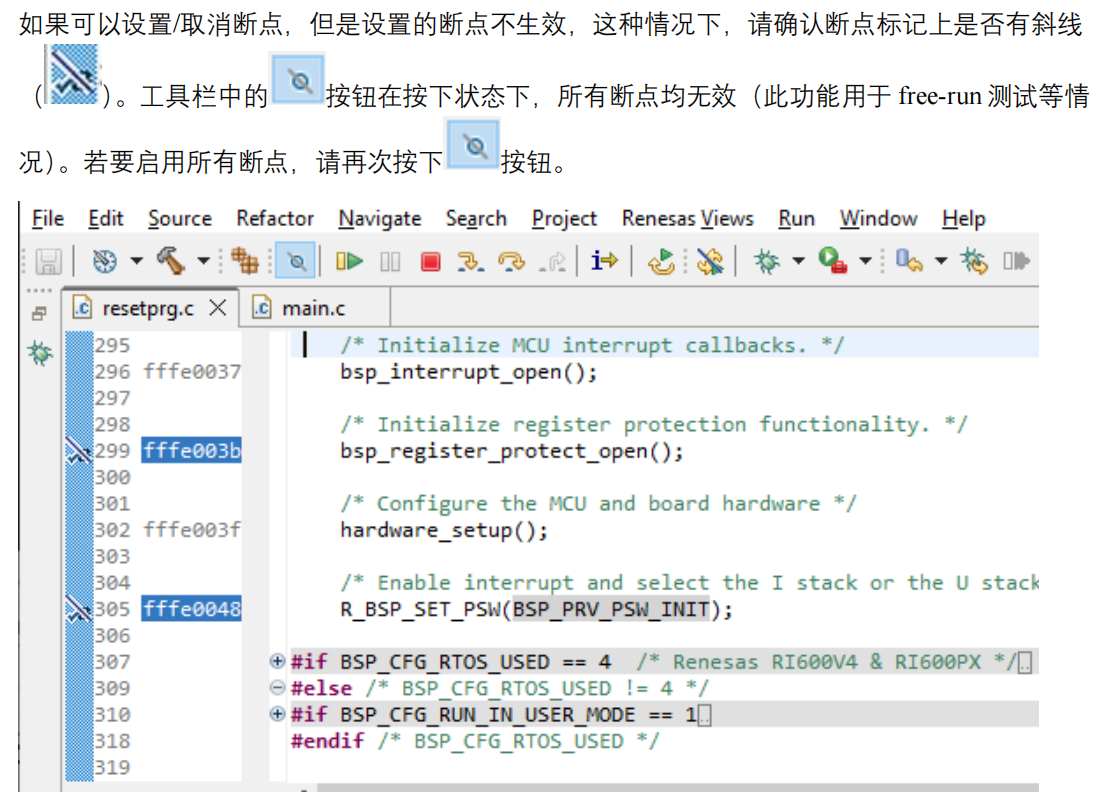The width and height of the screenshot is (1107, 804).
Task: Click the horizontal scrollbar below editor
Action: 678,787
